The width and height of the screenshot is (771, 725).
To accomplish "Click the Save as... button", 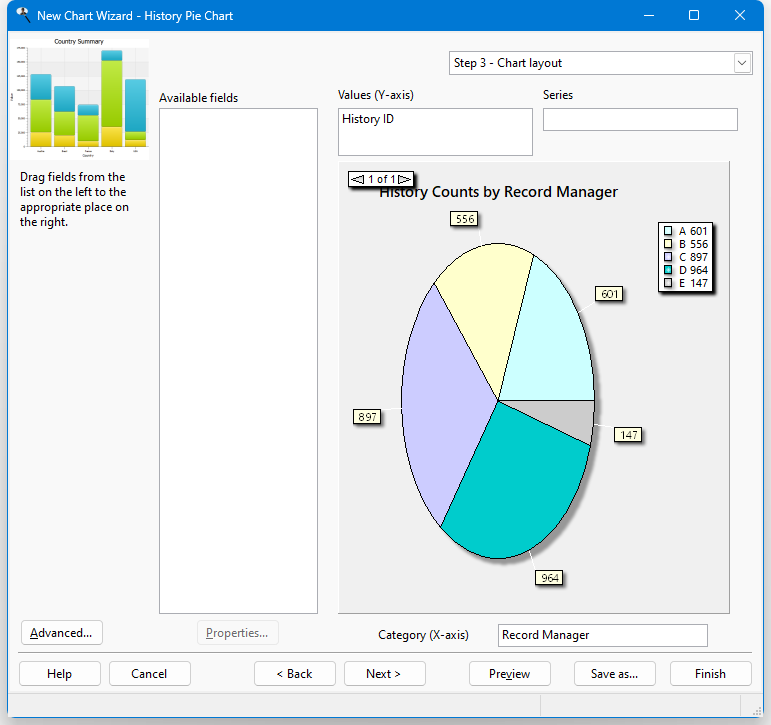I will 614,674.
